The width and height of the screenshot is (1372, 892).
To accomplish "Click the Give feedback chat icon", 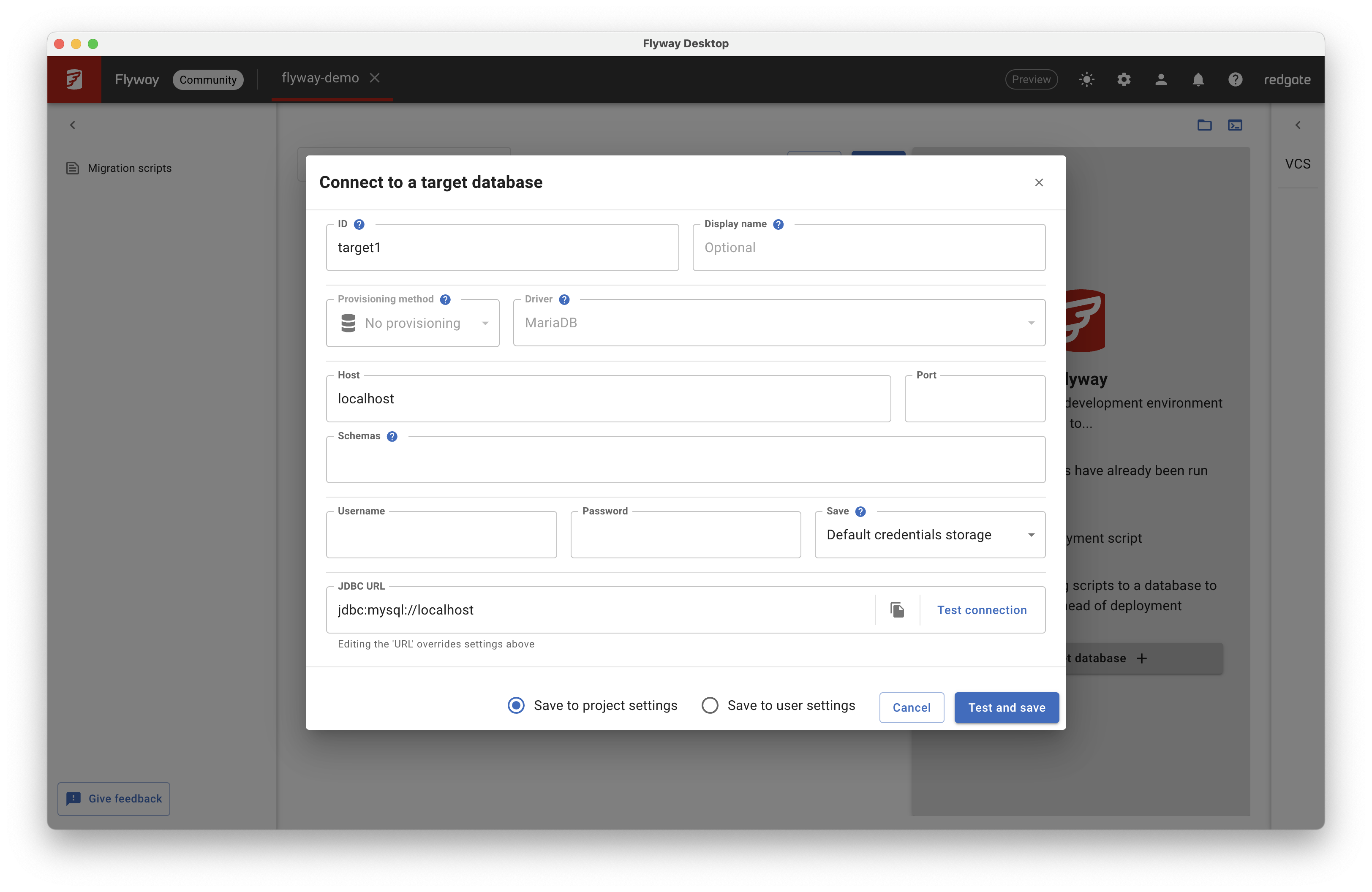I will tap(73, 799).
